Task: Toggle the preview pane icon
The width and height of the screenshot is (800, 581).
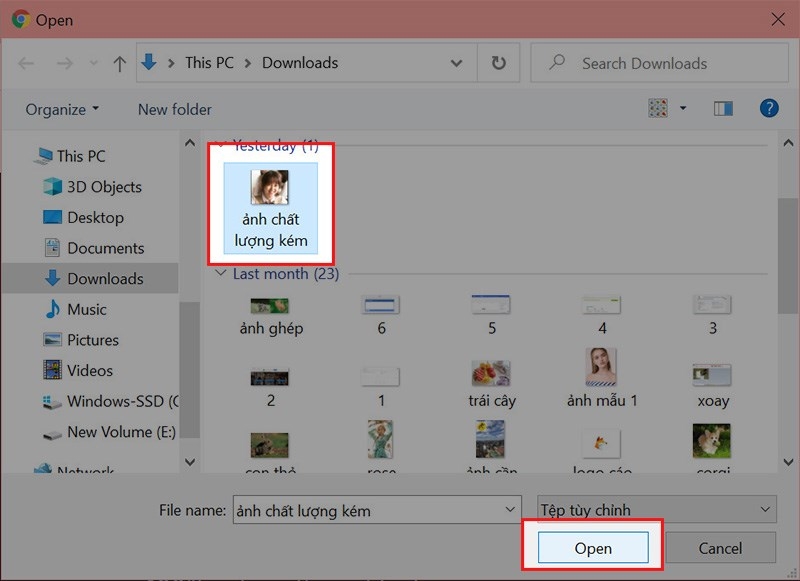Action: tap(723, 108)
